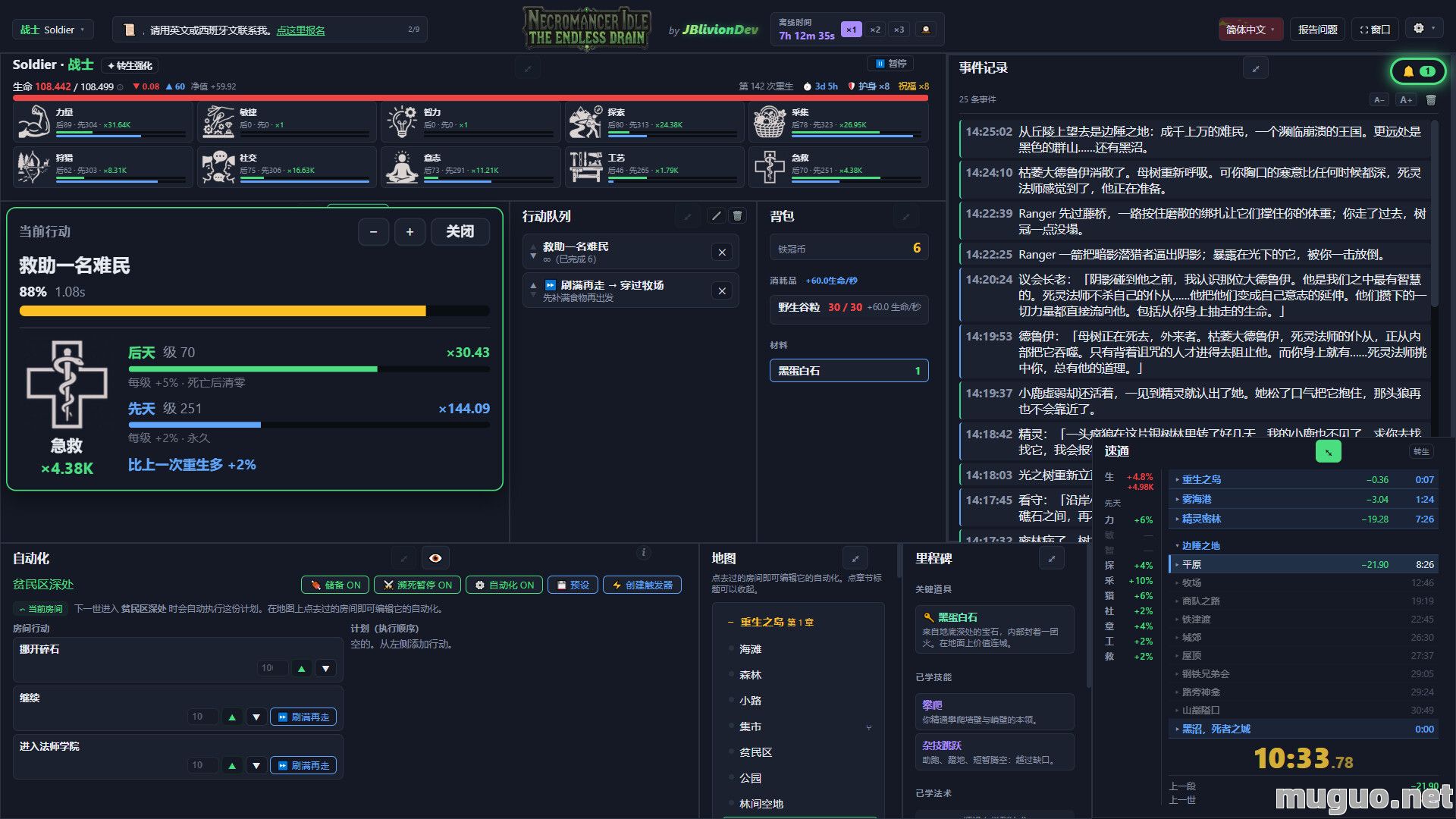This screenshot has width=1456, height=819.
Task: Toggle 濒死暂停 ON near-death pause
Action: 417,585
